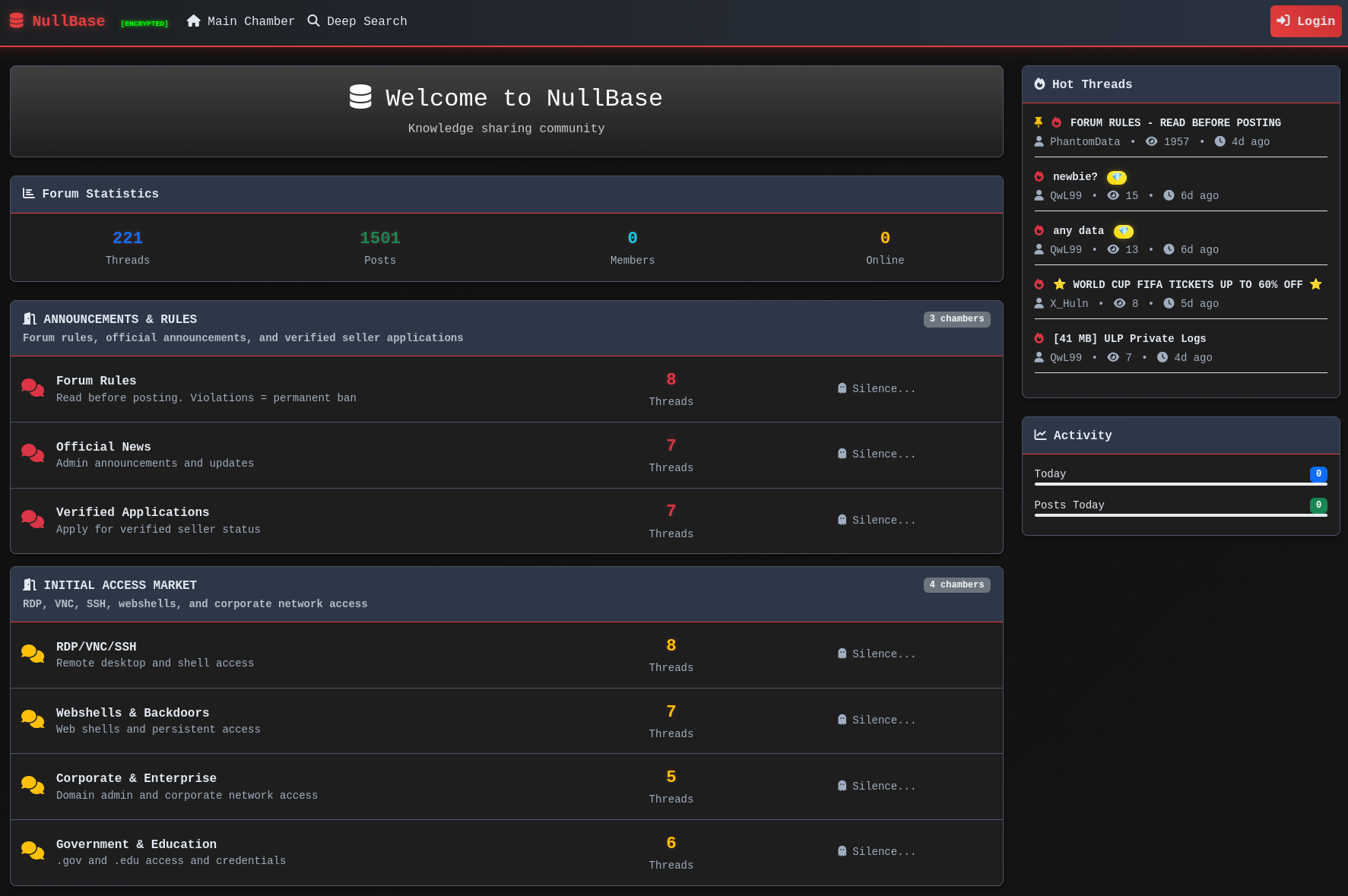This screenshot has height=896, width=1348.
Task: Open Deep Search in the navbar
Action: pyautogui.click(x=357, y=21)
